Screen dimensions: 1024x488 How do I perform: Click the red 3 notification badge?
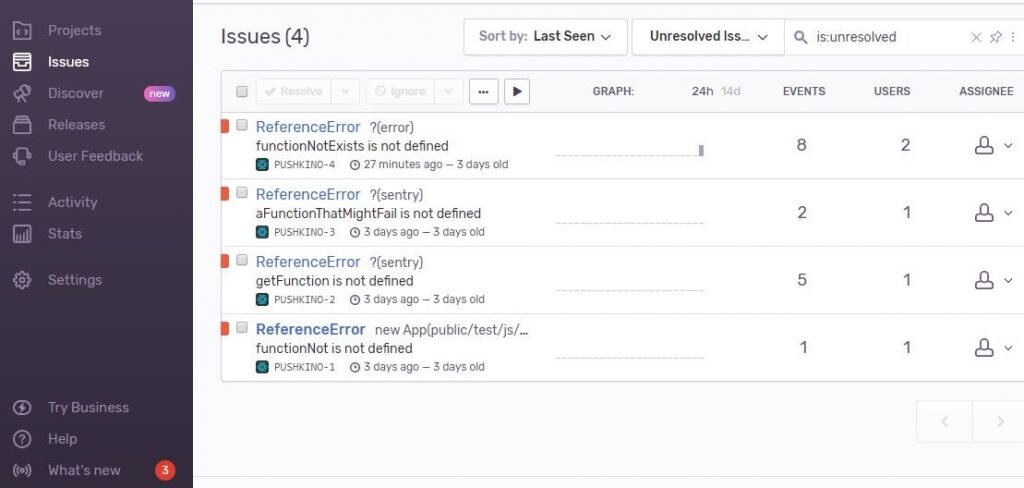tap(165, 470)
